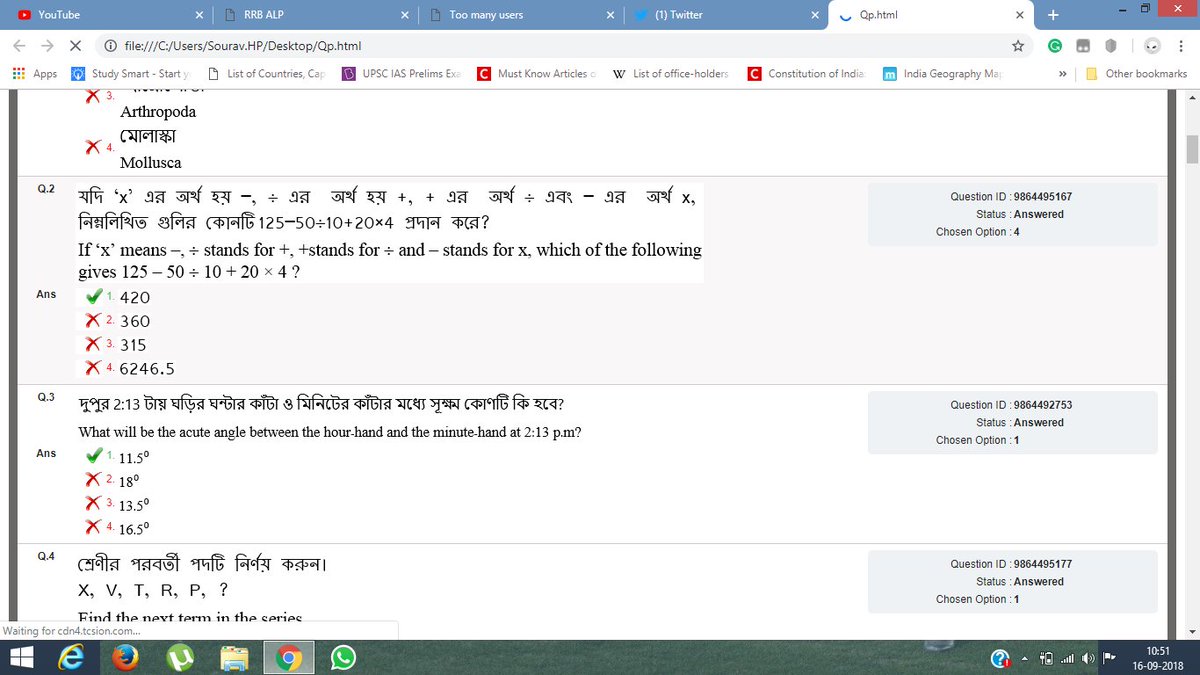
Task: Click the shield extension icon
Action: click(x=1111, y=46)
